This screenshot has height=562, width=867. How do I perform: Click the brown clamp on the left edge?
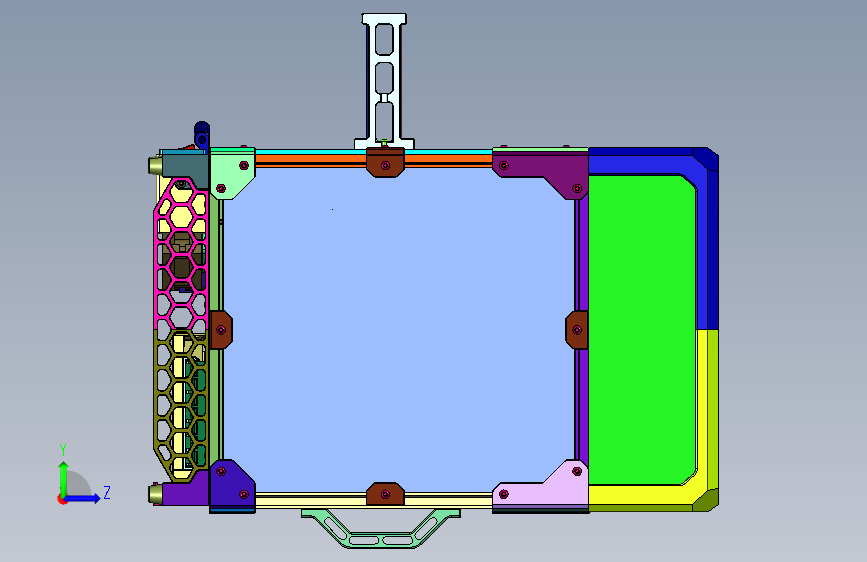[x=221, y=330]
